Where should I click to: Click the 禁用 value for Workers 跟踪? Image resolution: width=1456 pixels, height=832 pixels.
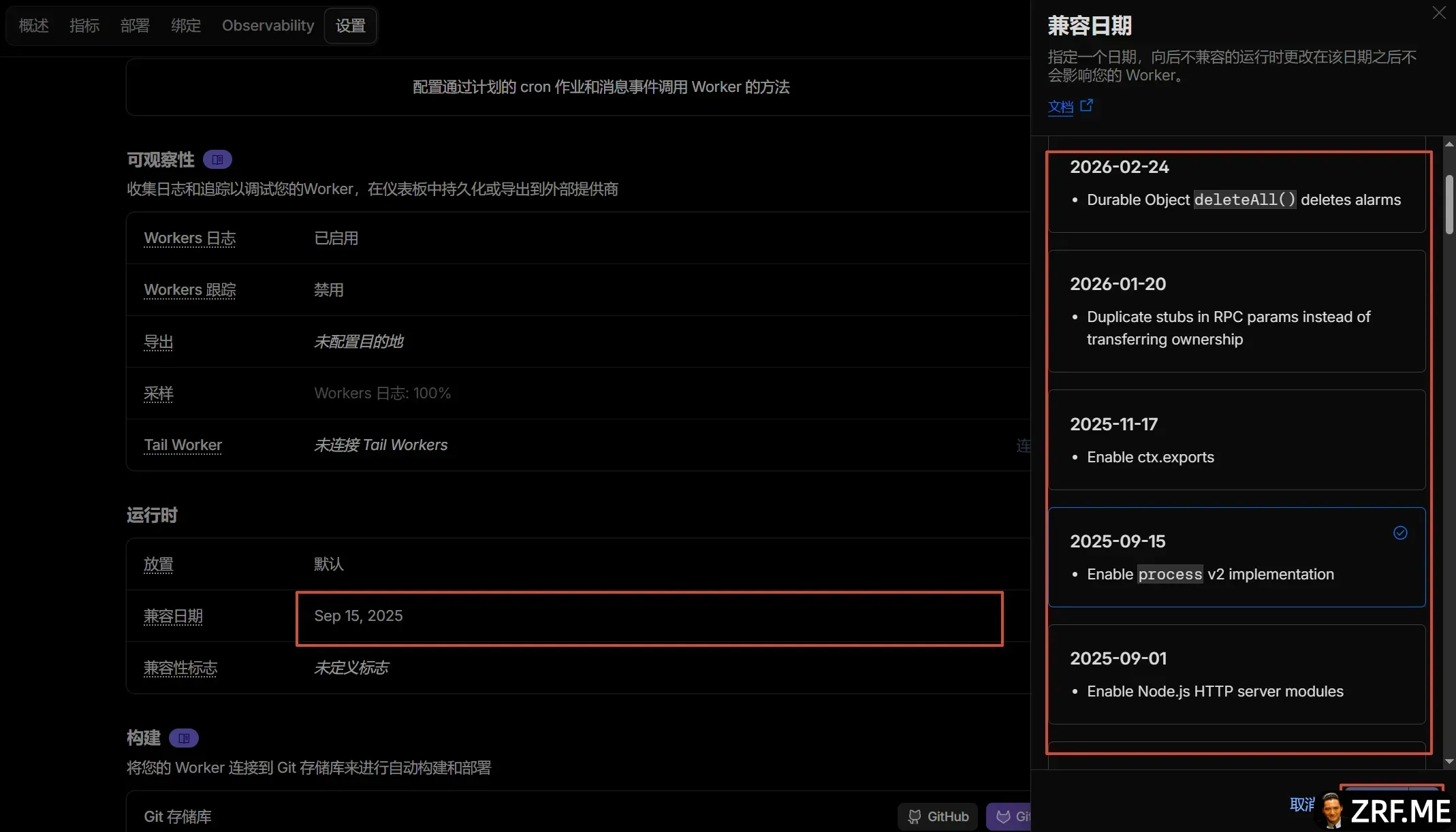[x=329, y=290]
